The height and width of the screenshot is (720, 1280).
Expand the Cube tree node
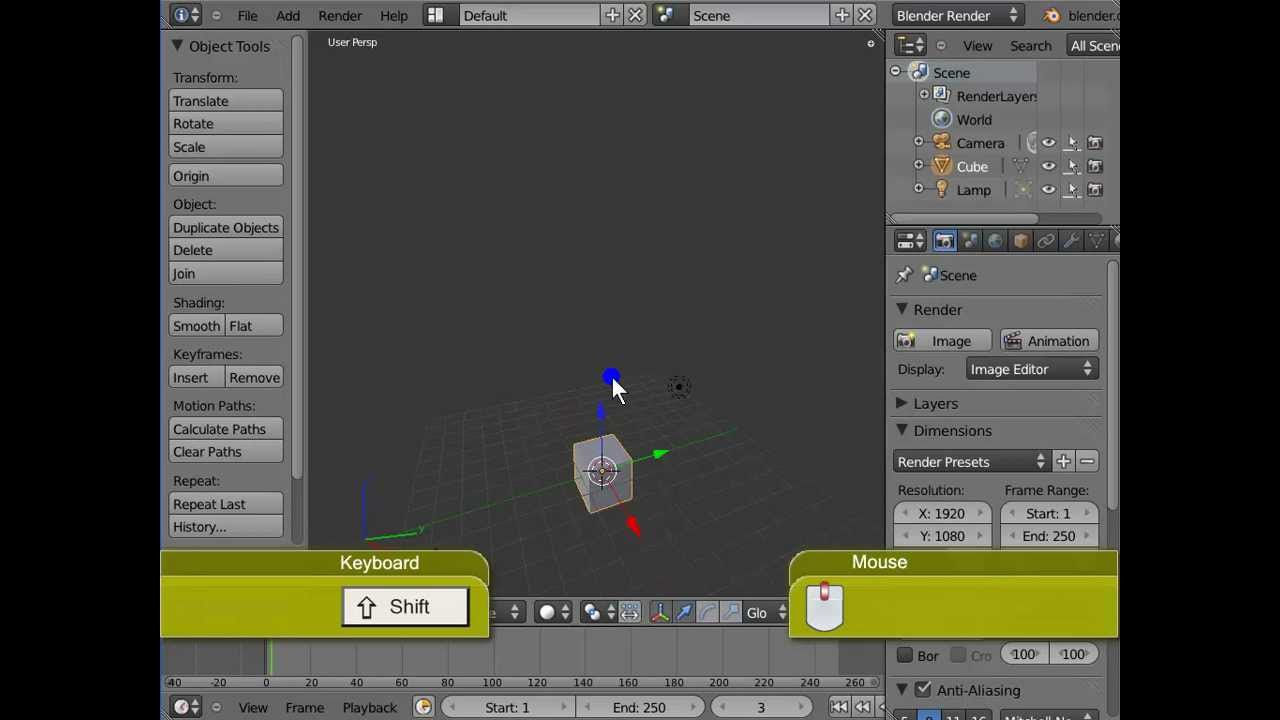919,166
